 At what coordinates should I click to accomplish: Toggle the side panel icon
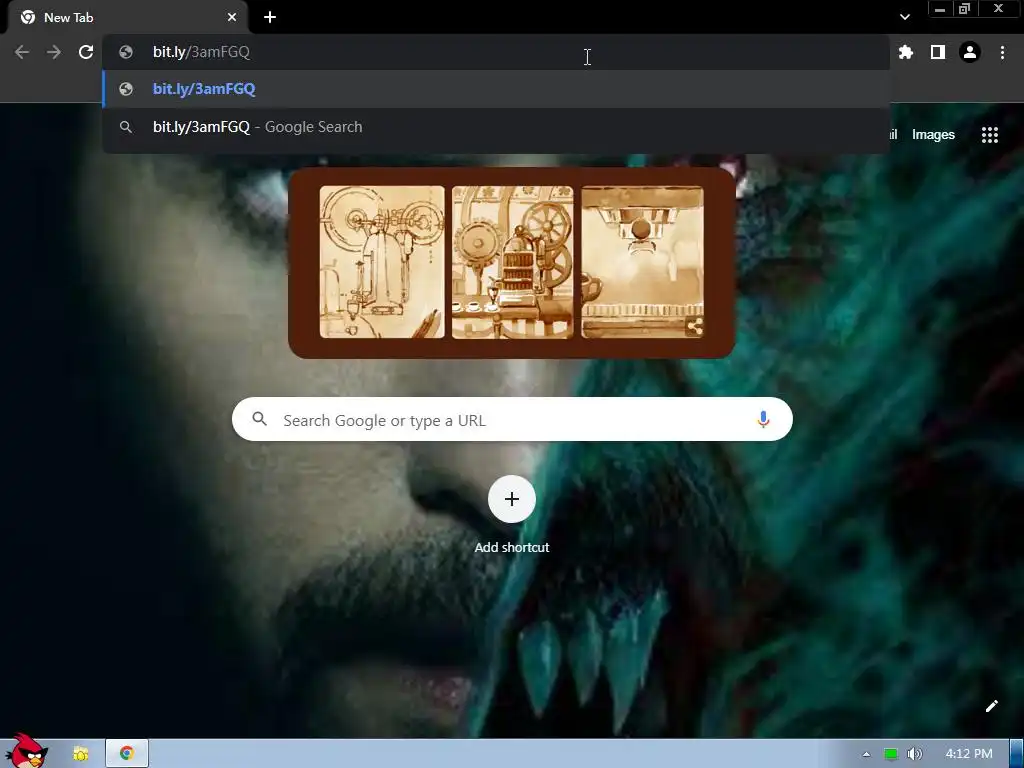point(938,52)
